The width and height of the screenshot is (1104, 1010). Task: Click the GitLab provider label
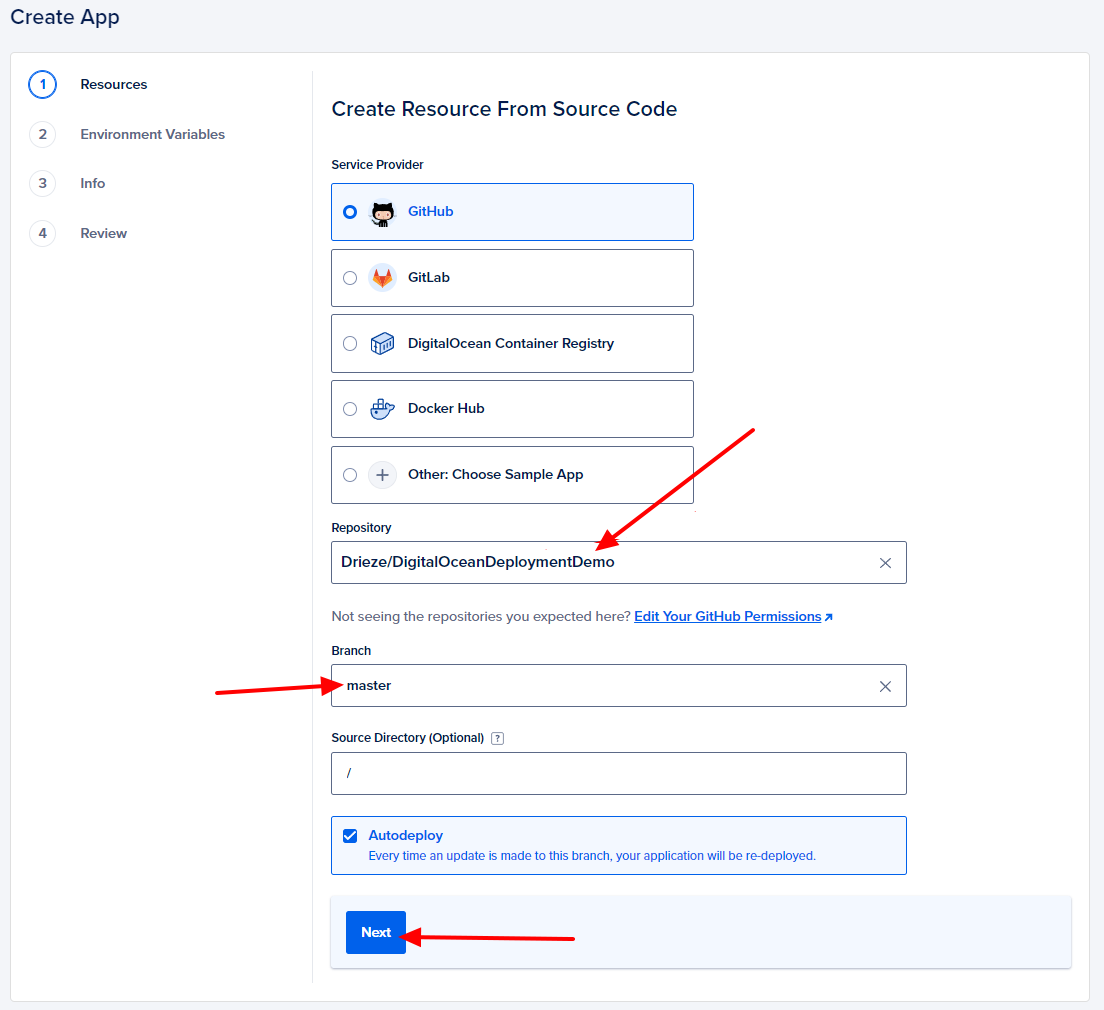(x=428, y=278)
